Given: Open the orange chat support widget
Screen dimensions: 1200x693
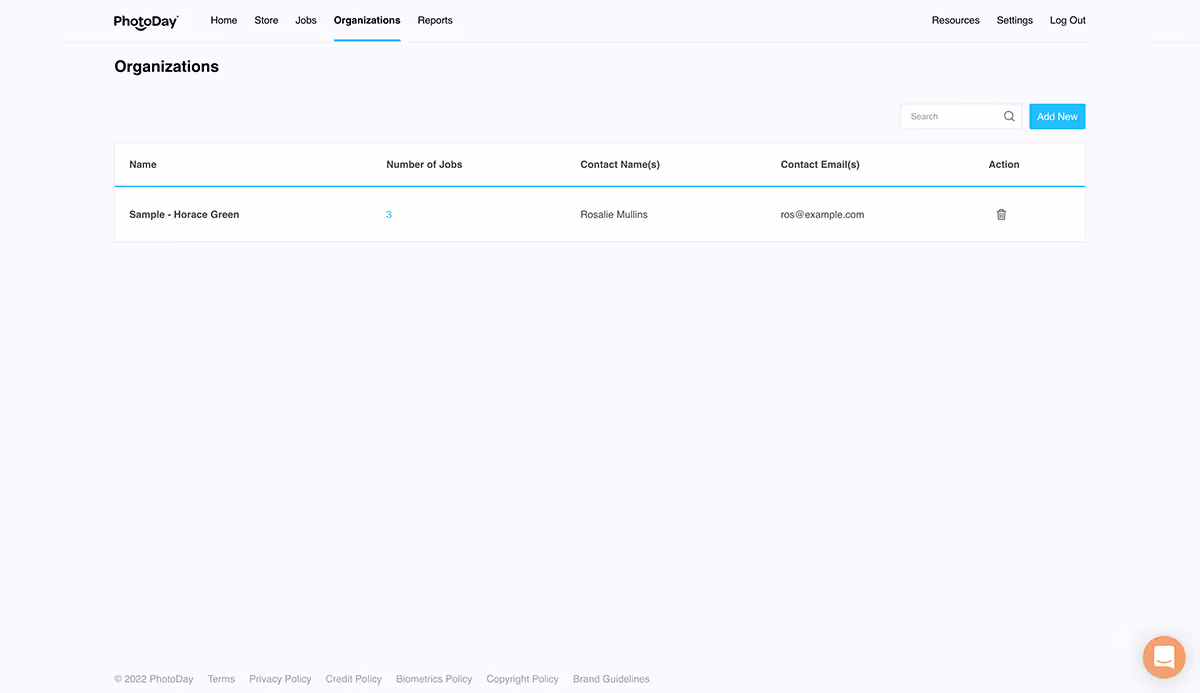Looking at the screenshot, I should (1164, 657).
